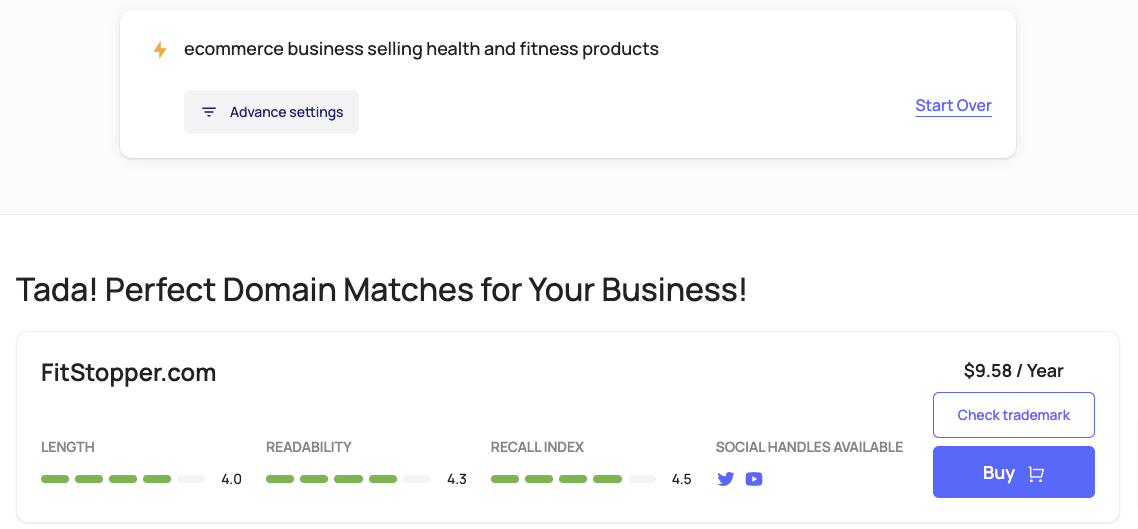This screenshot has height=529, width=1138.
Task: Click the LENGTH label
Action: (68, 447)
